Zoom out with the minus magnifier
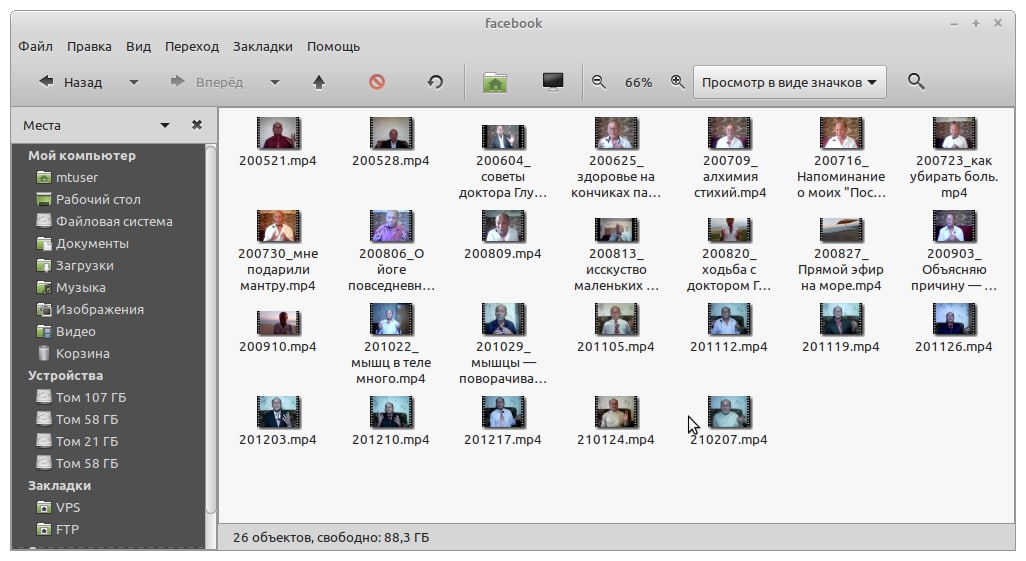1026x561 pixels. click(x=598, y=82)
